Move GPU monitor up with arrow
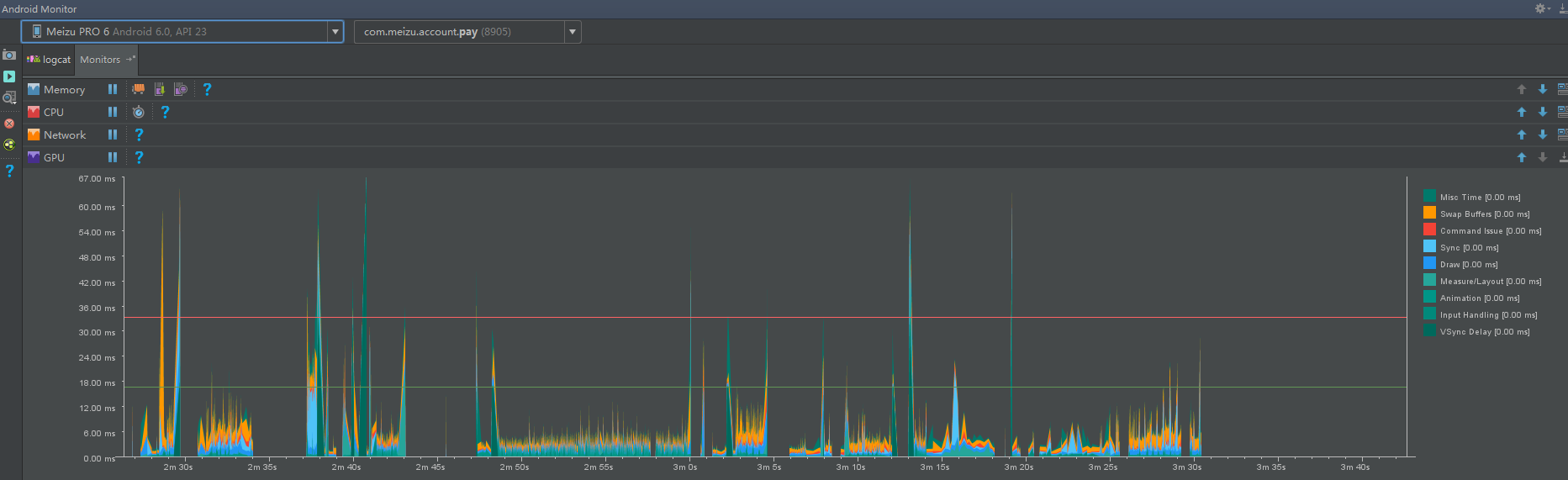Screen dimensions: 1568x480 point(1522,157)
